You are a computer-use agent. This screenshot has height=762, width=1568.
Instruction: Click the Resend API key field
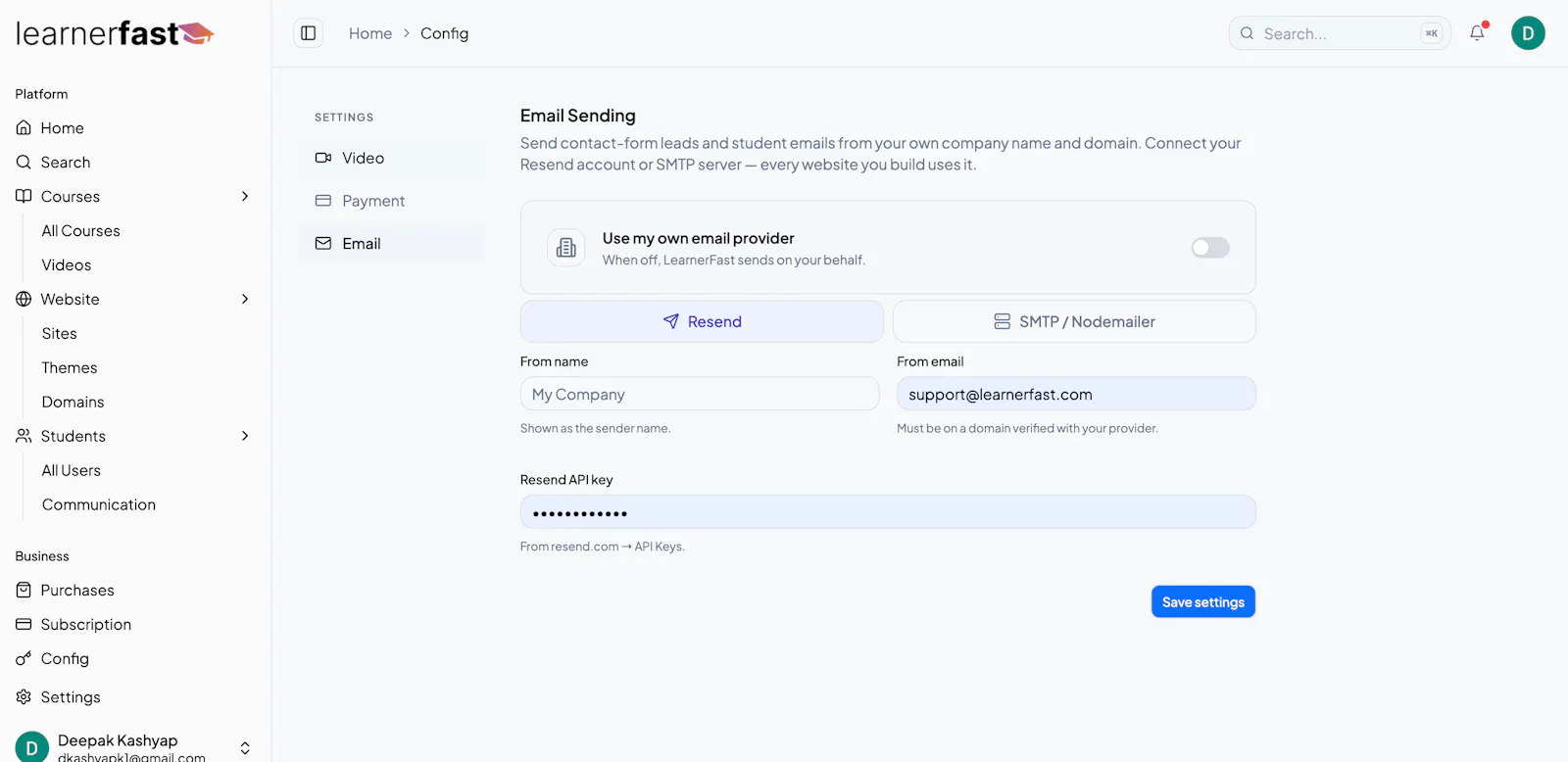click(888, 512)
